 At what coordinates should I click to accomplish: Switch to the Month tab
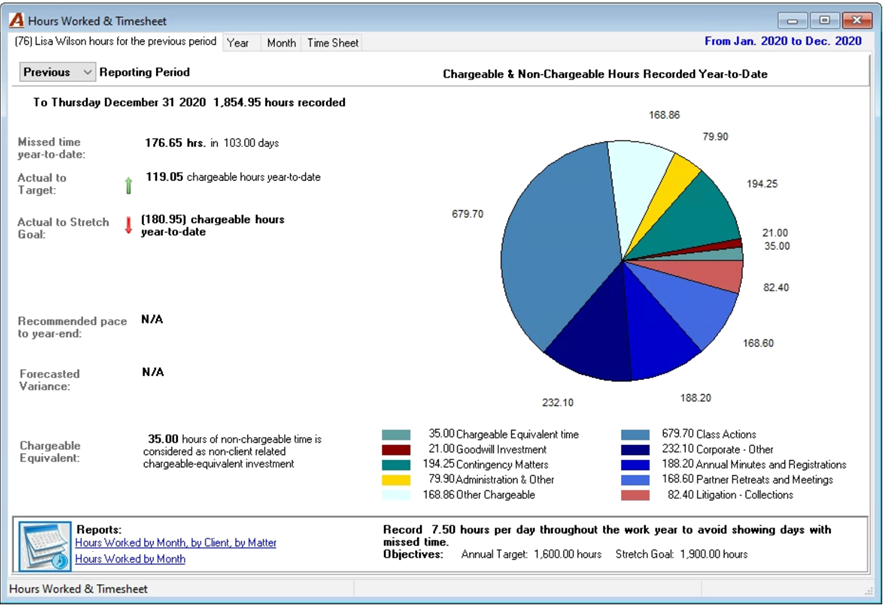coord(281,43)
